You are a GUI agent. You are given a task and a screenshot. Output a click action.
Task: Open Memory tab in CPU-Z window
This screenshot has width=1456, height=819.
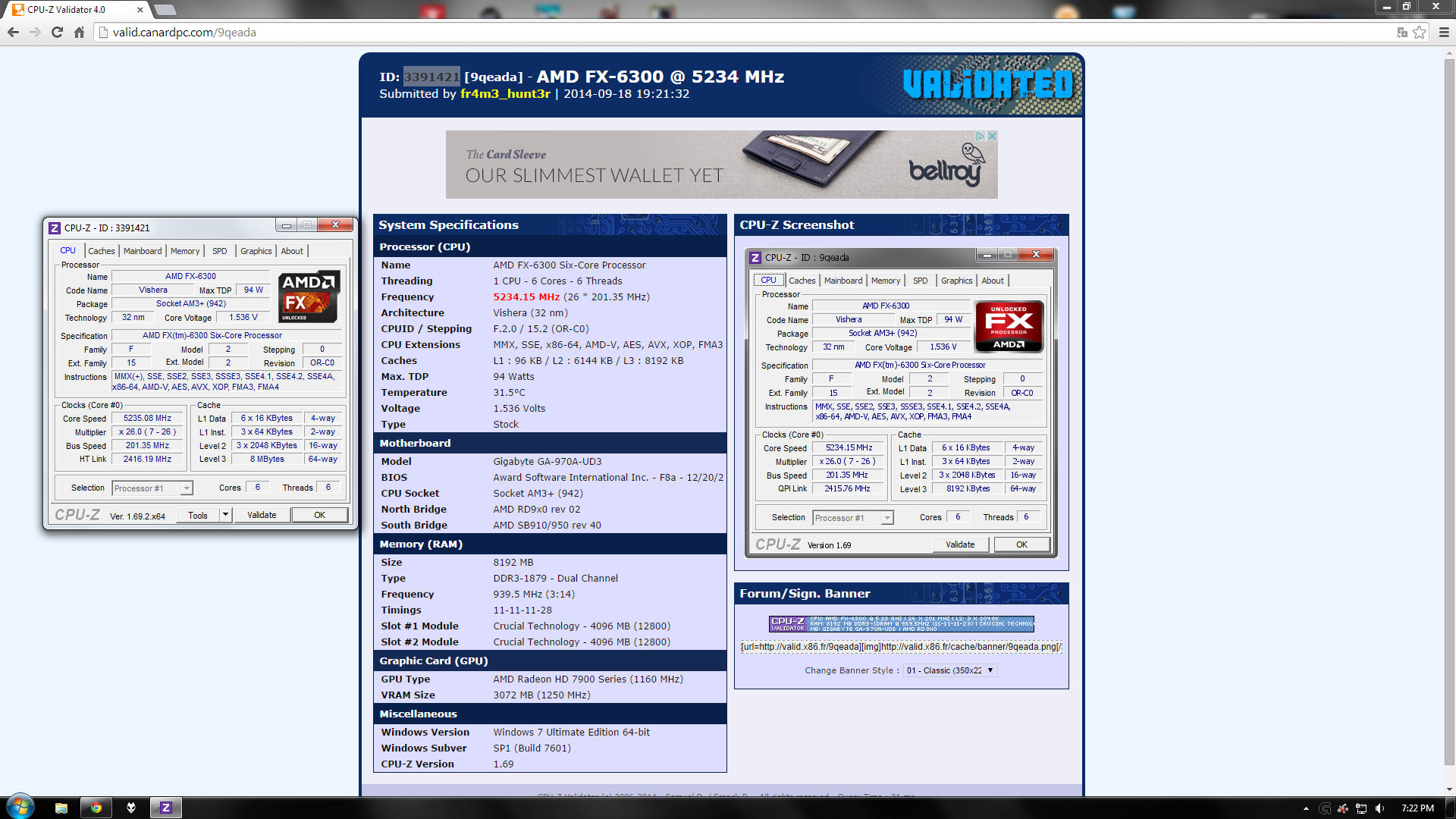coord(185,251)
